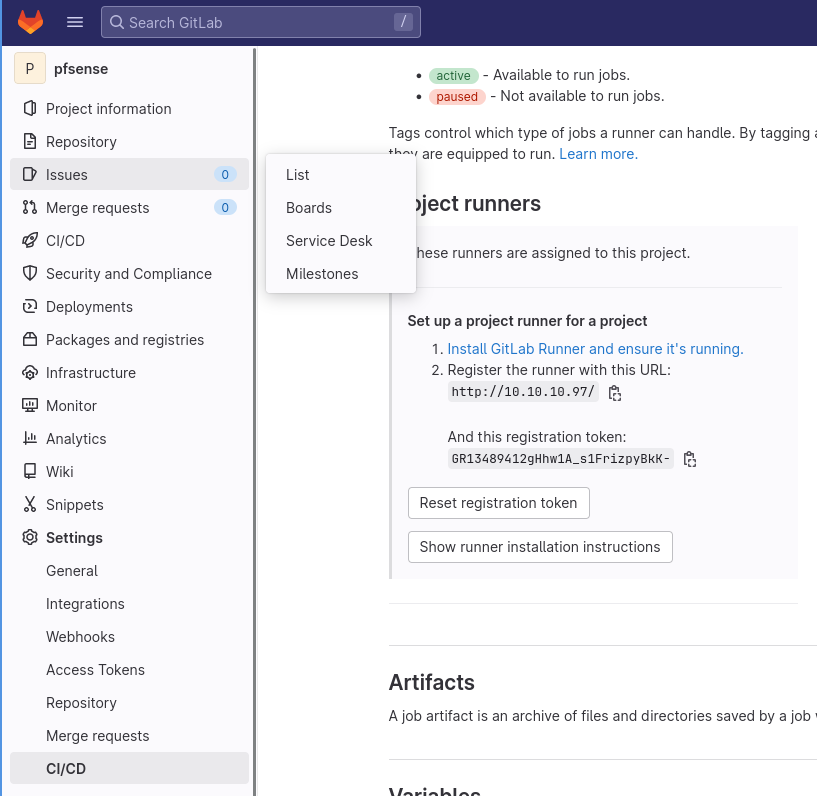Click the Snippets scissors icon
817x796 pixels.
point(30,505)
